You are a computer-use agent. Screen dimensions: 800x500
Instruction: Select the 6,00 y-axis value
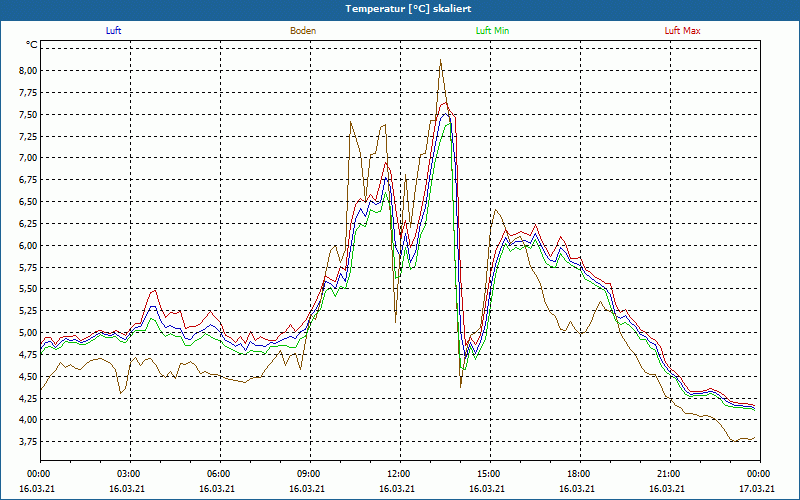(x=29, y=245)
